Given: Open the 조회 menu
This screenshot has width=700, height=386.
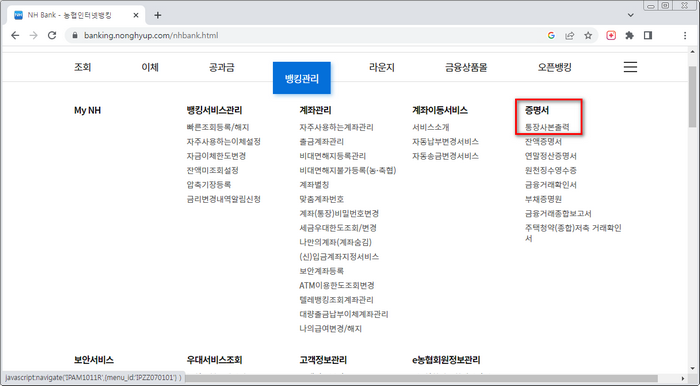Looking at the screenshot, I should pos(83,68).
